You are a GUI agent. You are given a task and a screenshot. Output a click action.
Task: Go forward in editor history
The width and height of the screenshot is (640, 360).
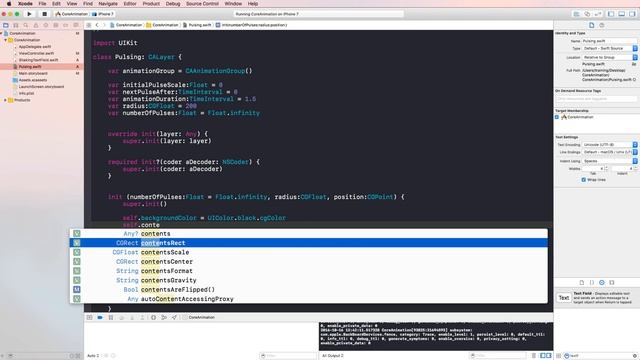tap(104, 25)
